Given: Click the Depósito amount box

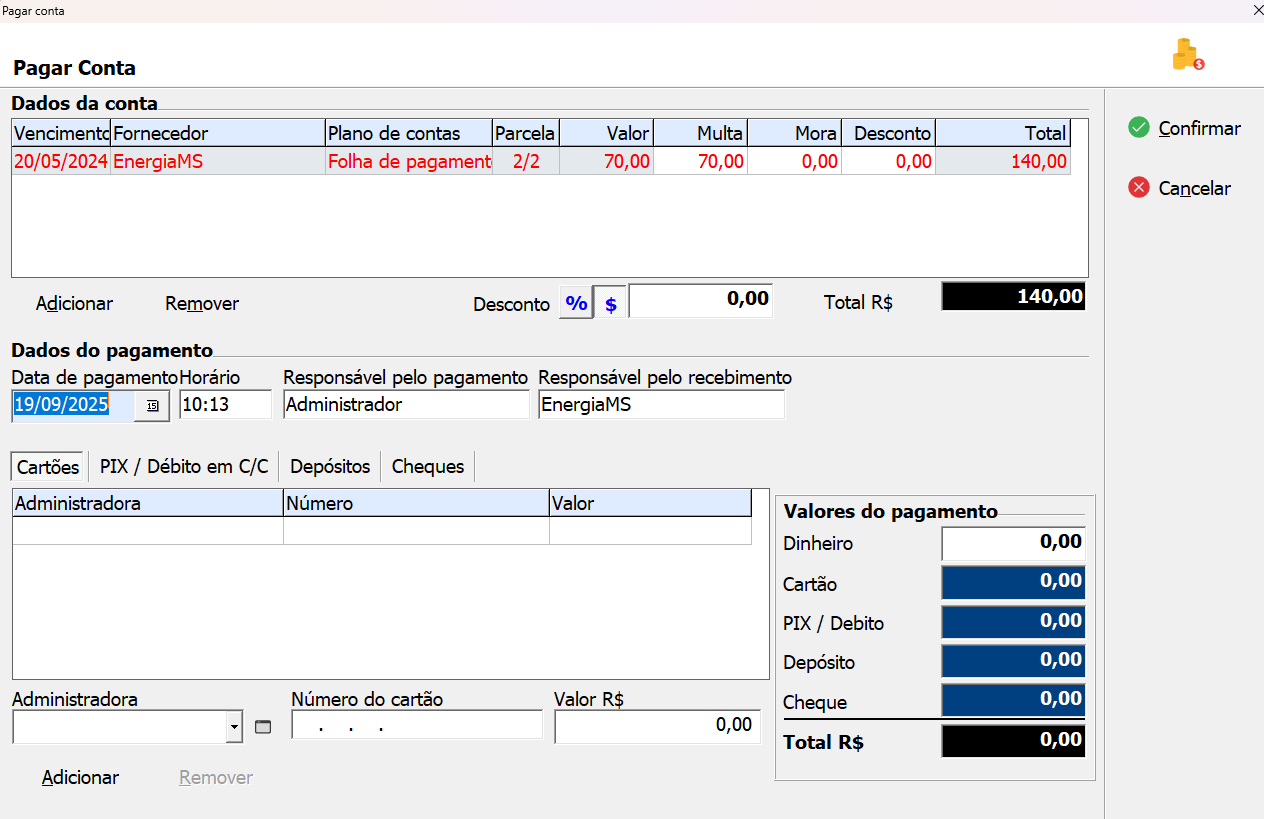Looking at the screenshot, I should pos(1013,661).
